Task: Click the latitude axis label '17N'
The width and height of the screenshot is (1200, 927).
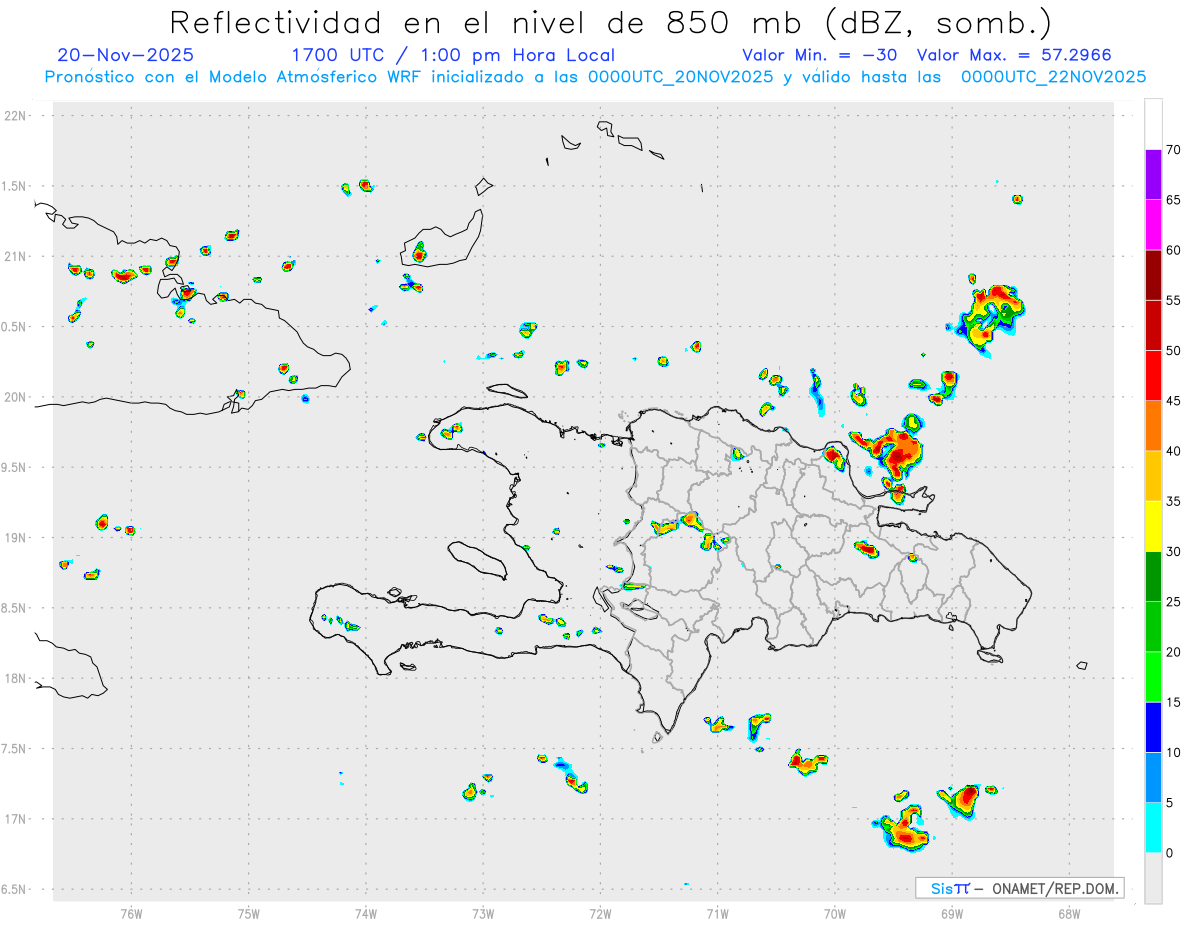Action: (16, 819)
